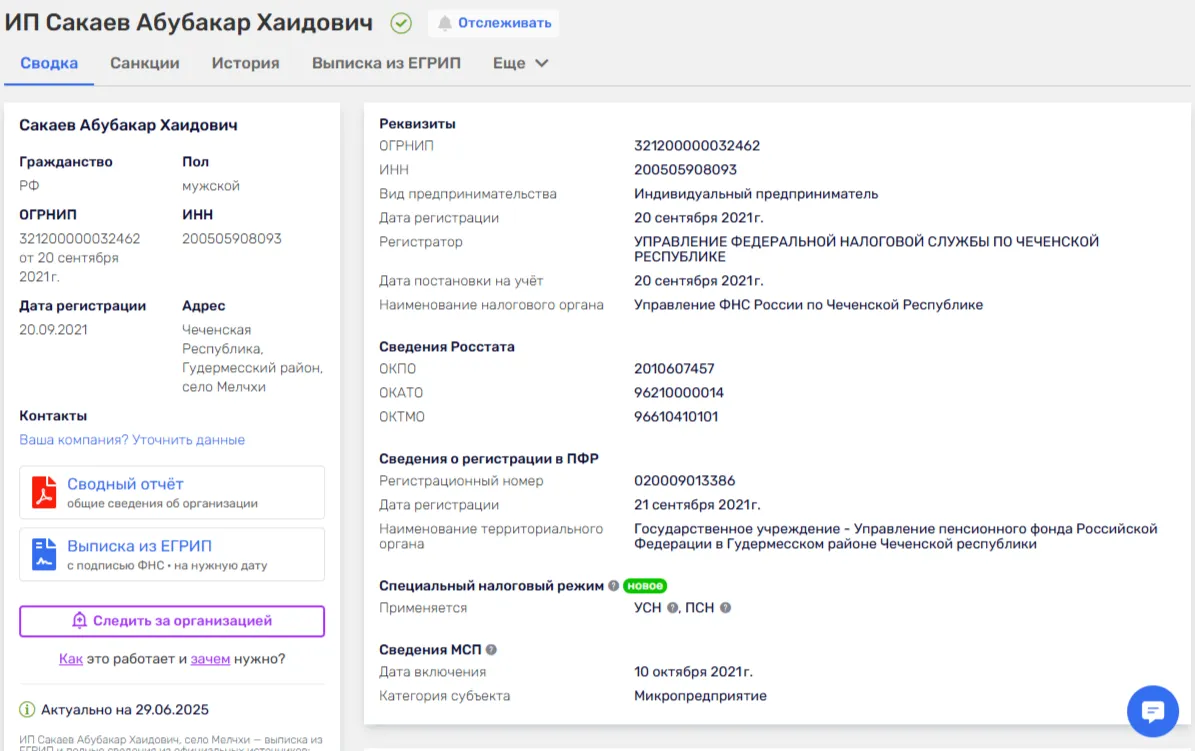Viewport: 1195px width, 751px height.
Task: Click the question mark next to УСН
Action: click(672, 608)
